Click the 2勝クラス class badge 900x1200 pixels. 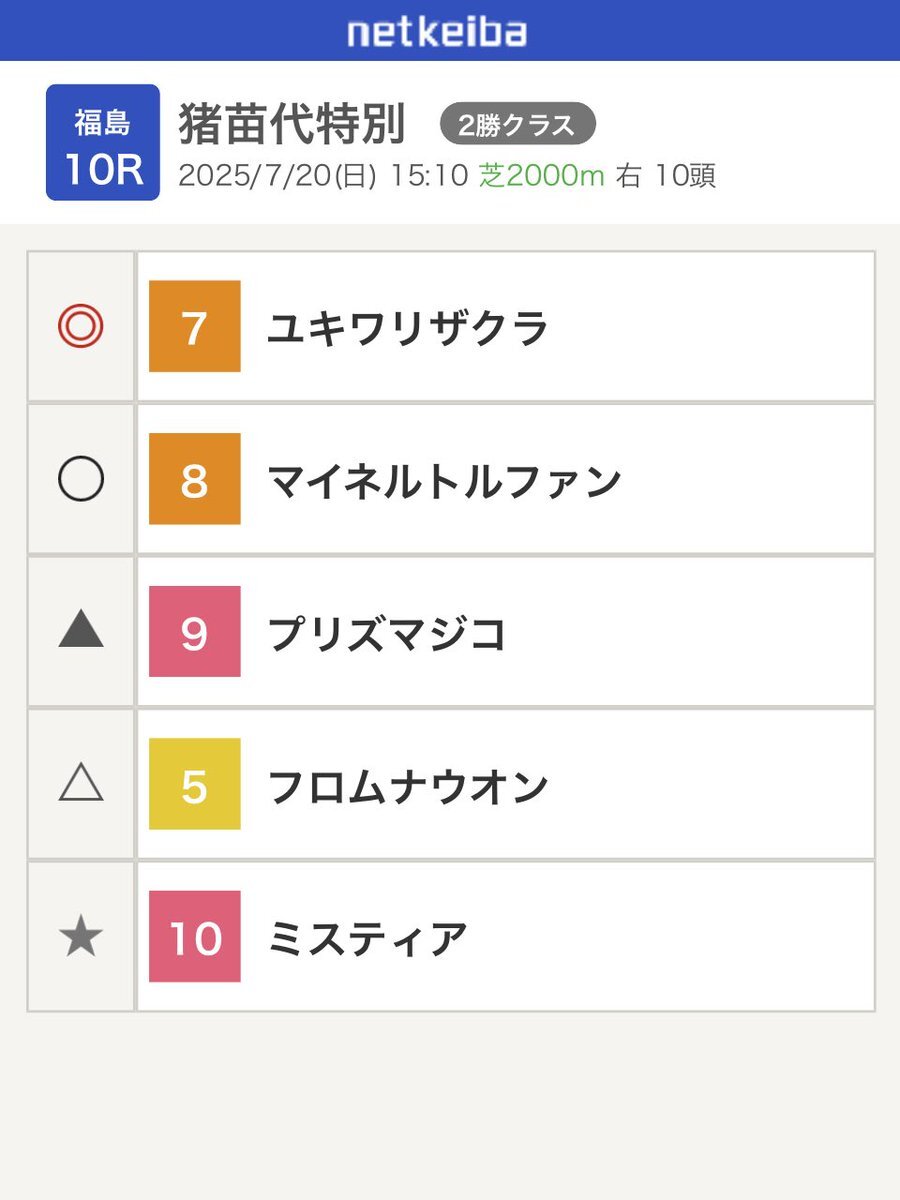pyautogui.click(x=518, y=125)
